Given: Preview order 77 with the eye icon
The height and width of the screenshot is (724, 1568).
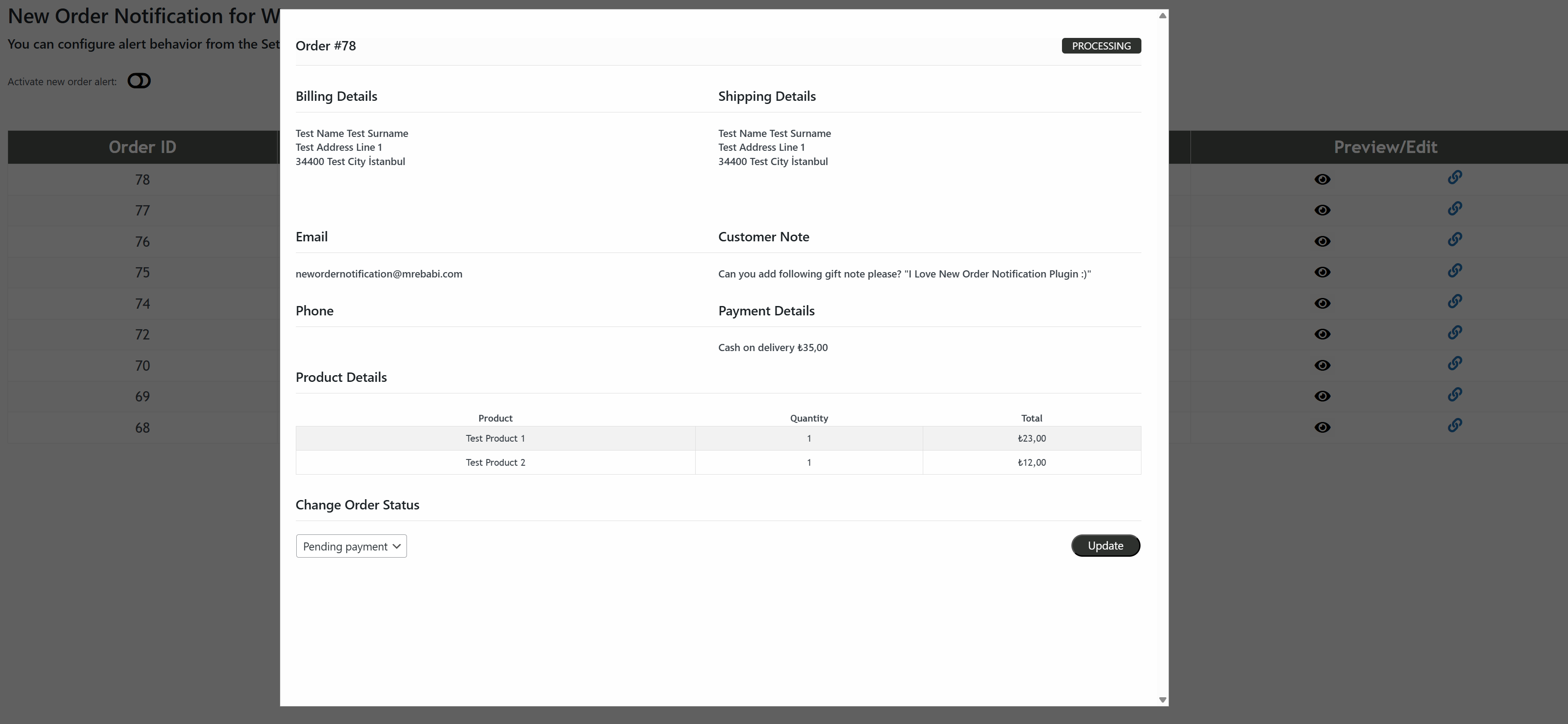Looking at the screenshot, I should 1323,211.
